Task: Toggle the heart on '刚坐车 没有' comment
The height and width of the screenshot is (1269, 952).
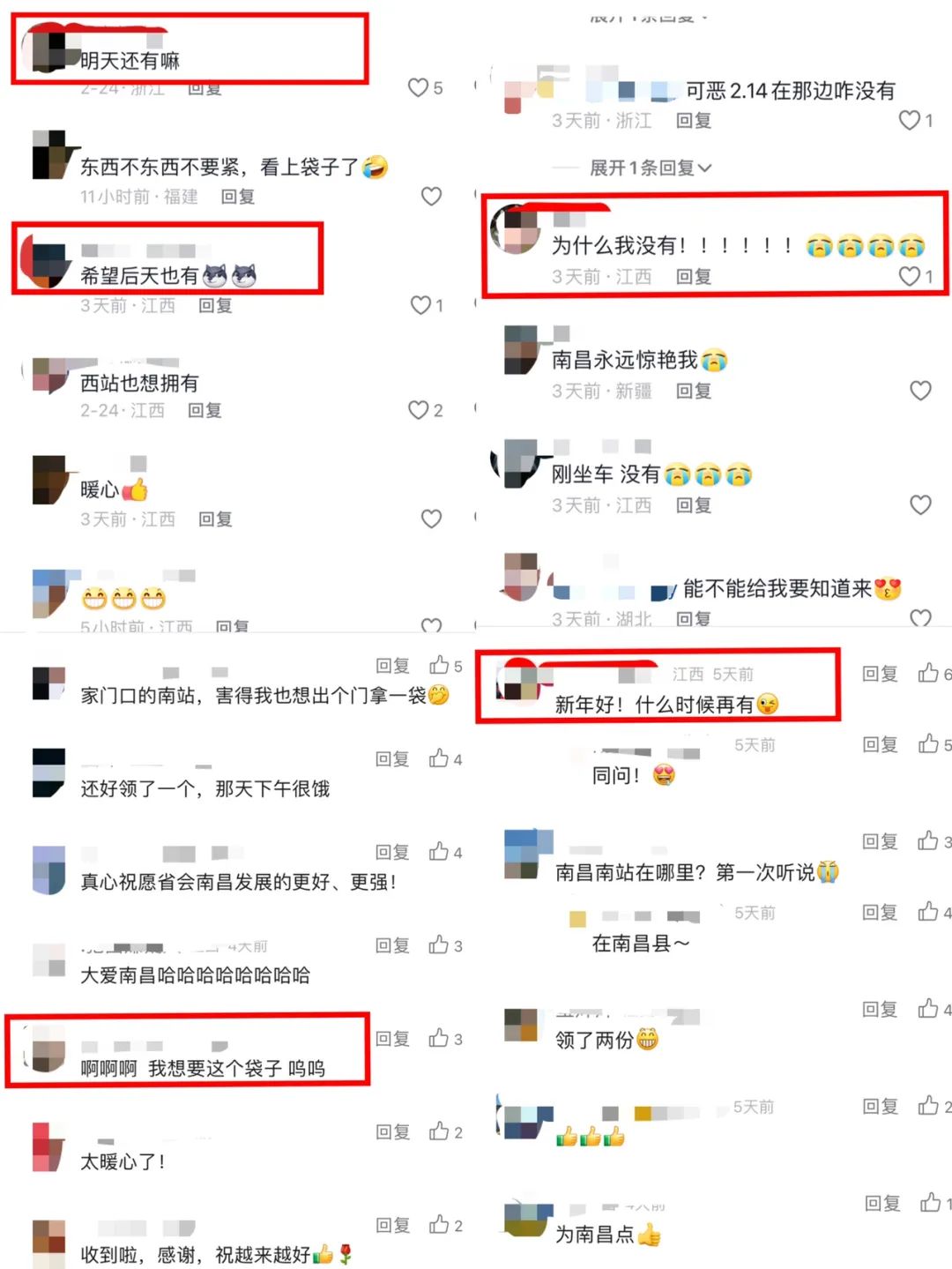Action: tap(920, 504)
